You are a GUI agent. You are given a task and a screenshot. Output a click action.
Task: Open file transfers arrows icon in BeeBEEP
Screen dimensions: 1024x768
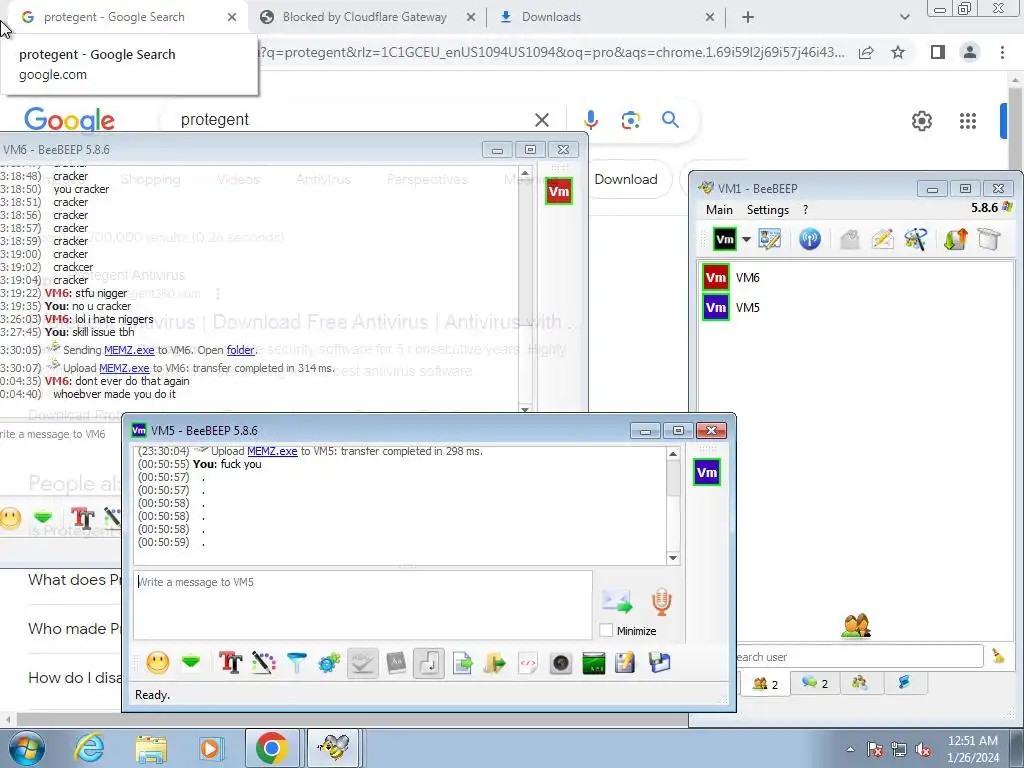click(x=955, y=239)
